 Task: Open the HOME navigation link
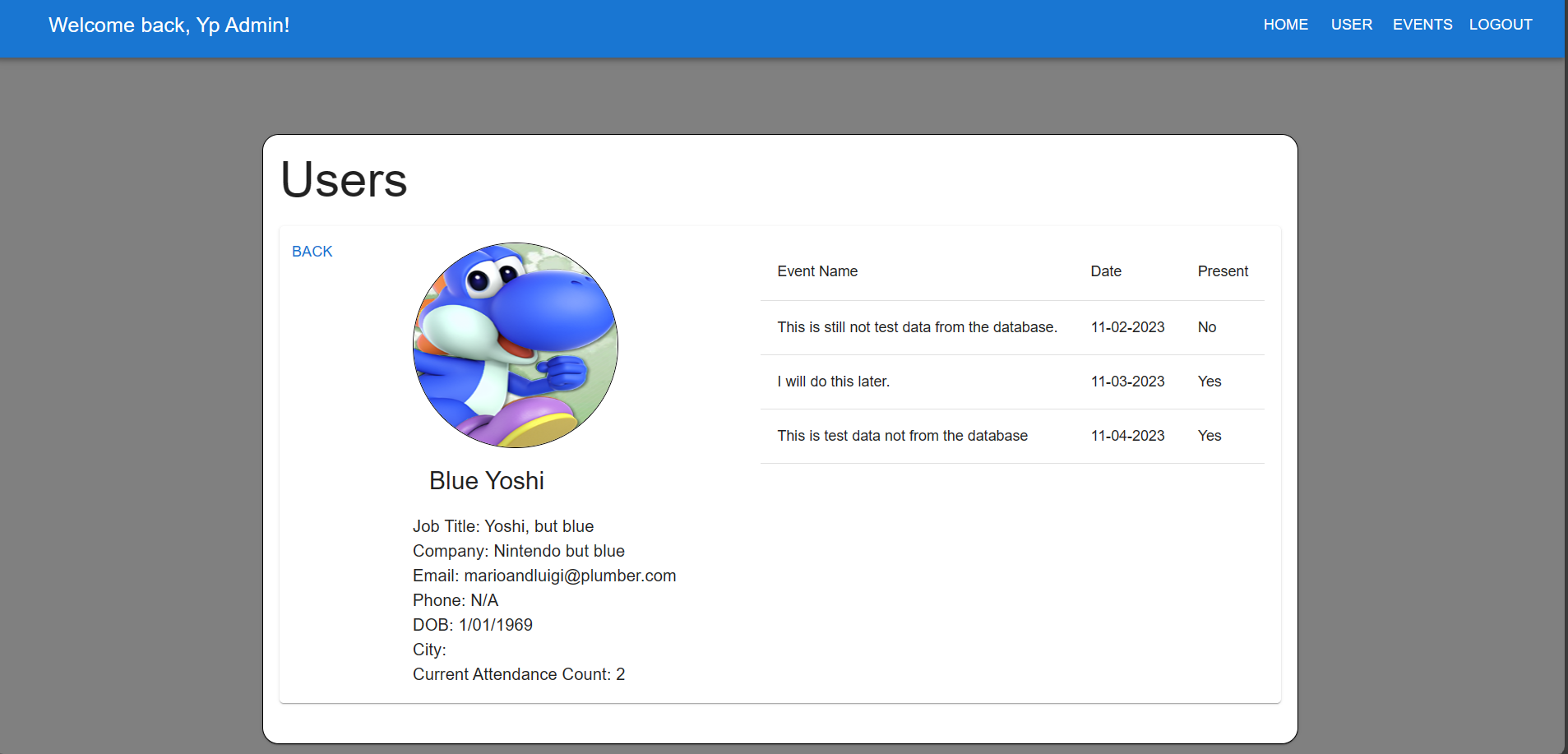(x=1285, y=25)
